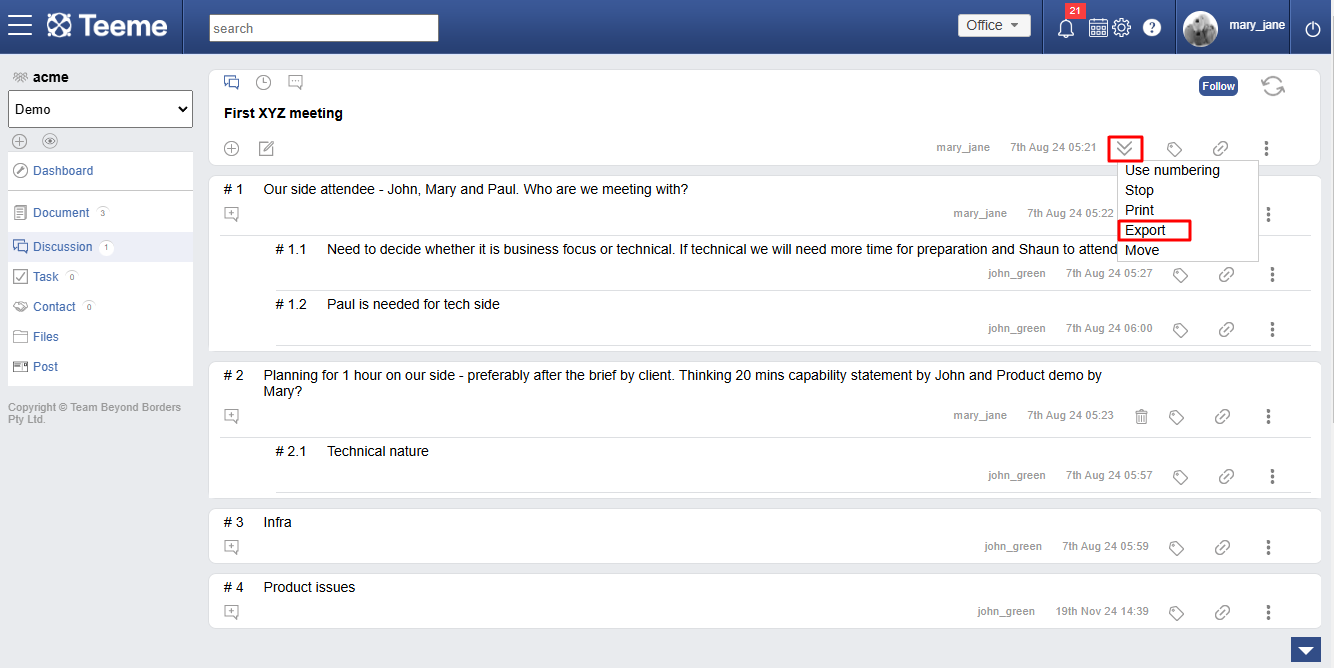Open the settings gear icon

[1122, 28]
